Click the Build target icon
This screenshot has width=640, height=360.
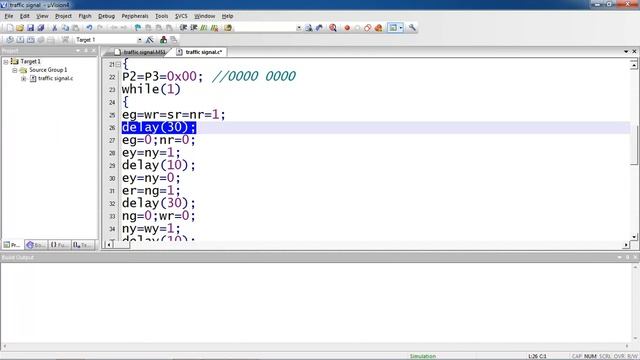coord(20,40)
